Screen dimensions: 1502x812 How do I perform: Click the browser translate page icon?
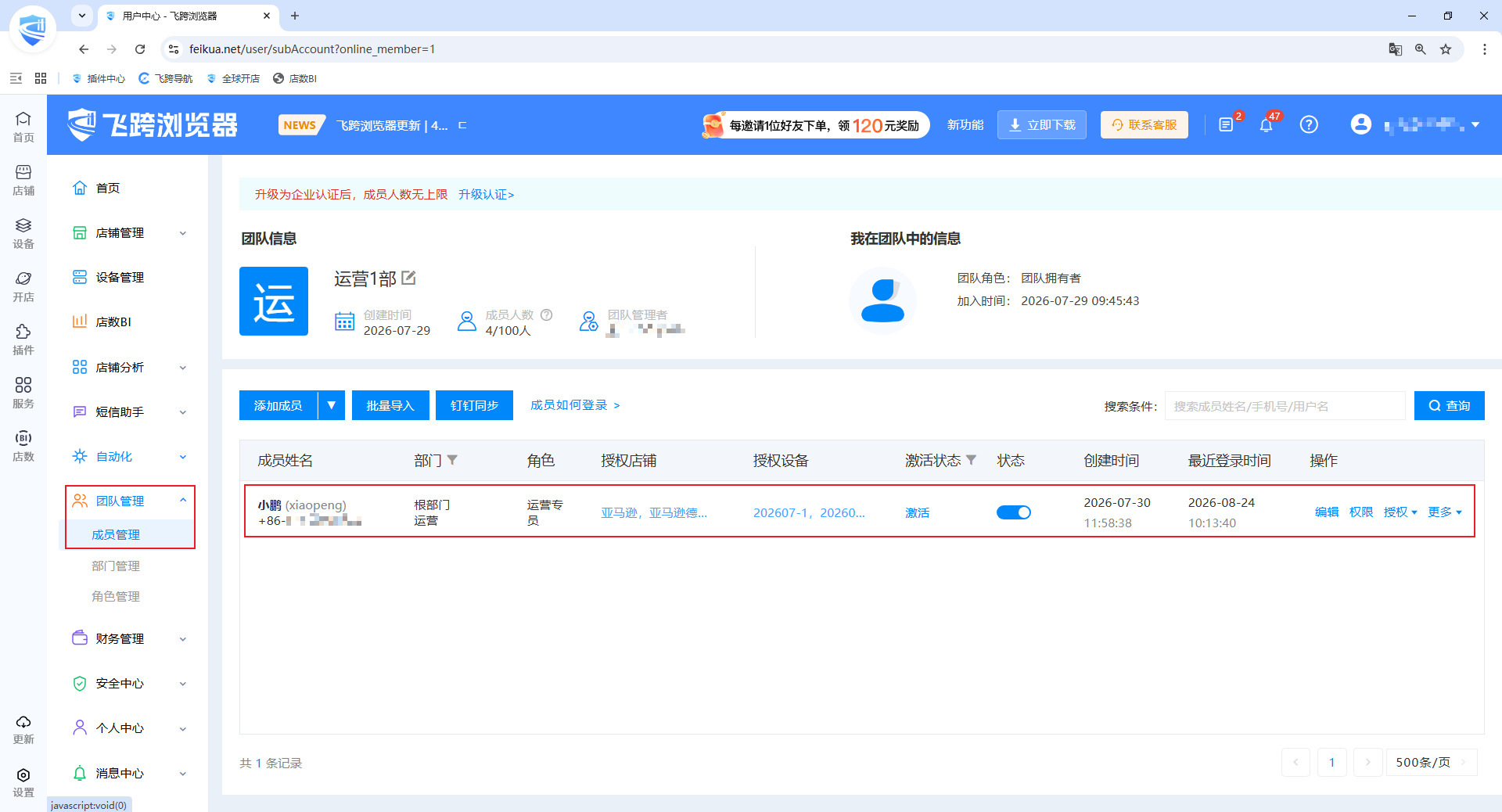click(x=1396, y=49)
